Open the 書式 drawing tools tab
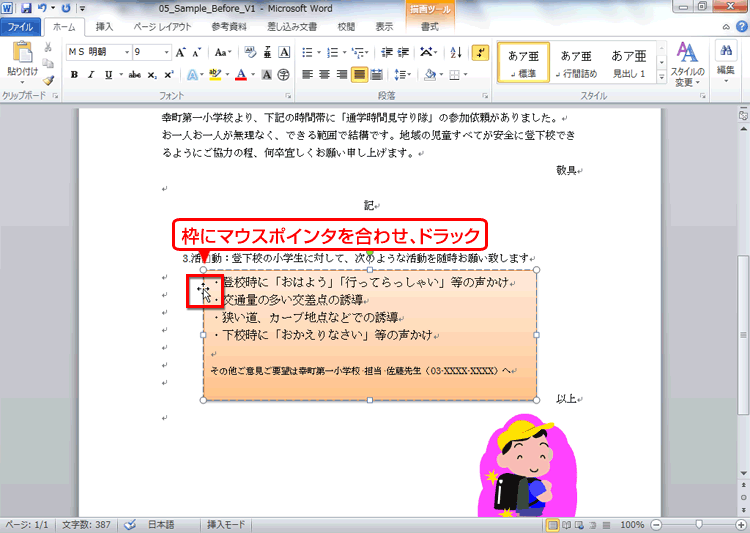Viewport: 750px width, 533px height. (x=429, y=27)
